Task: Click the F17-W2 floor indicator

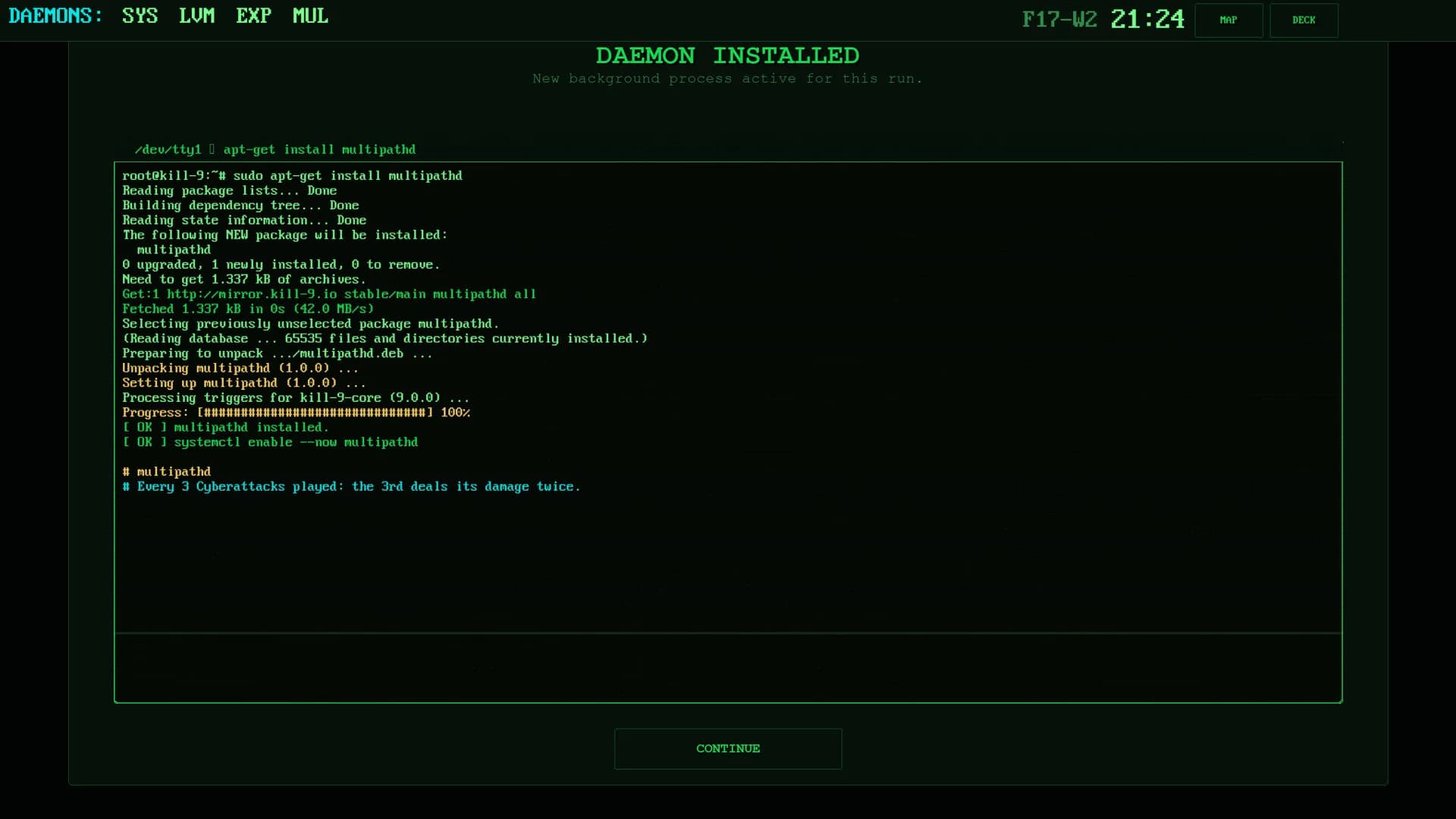Action: (x=1059, y=20)
